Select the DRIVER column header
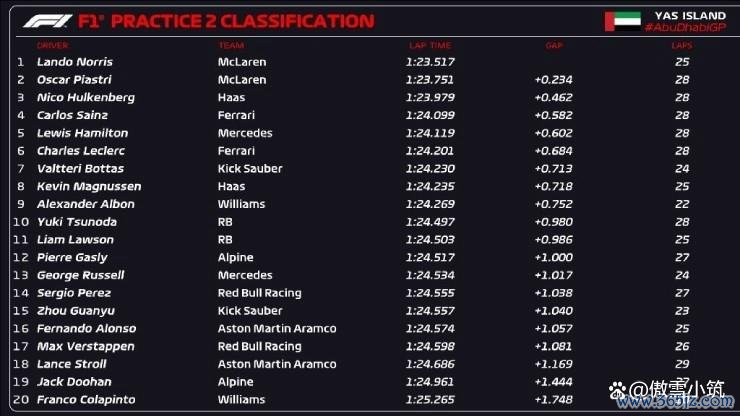This screenshot has width=740, height=416. tap(52, 45)
